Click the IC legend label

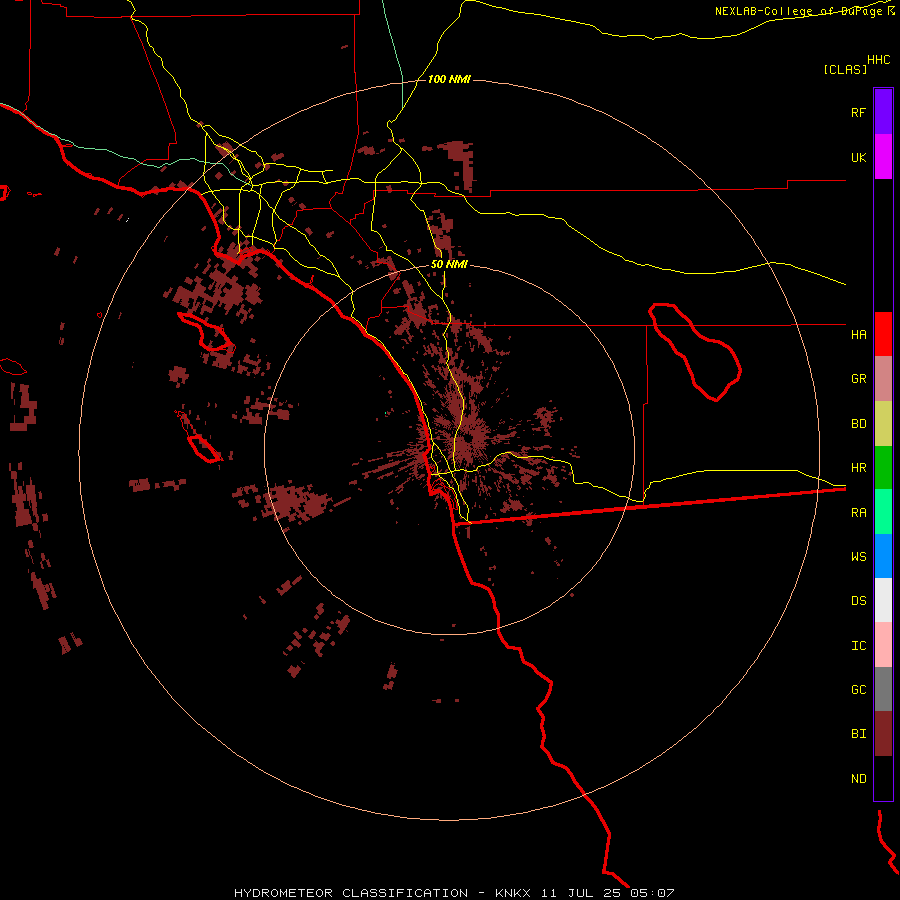coord(858,645)
